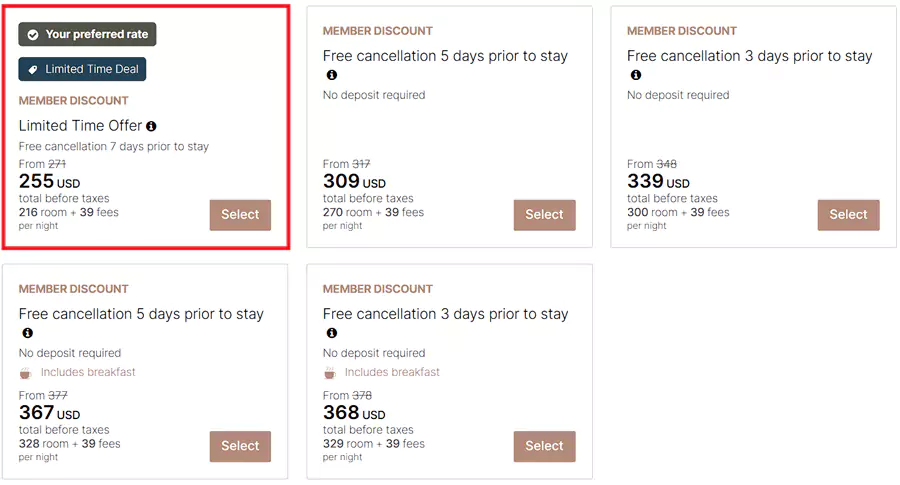900x485 pixels.
Task: Click info icon on 339 USD rate card
Action: click(x=636, y=75)
